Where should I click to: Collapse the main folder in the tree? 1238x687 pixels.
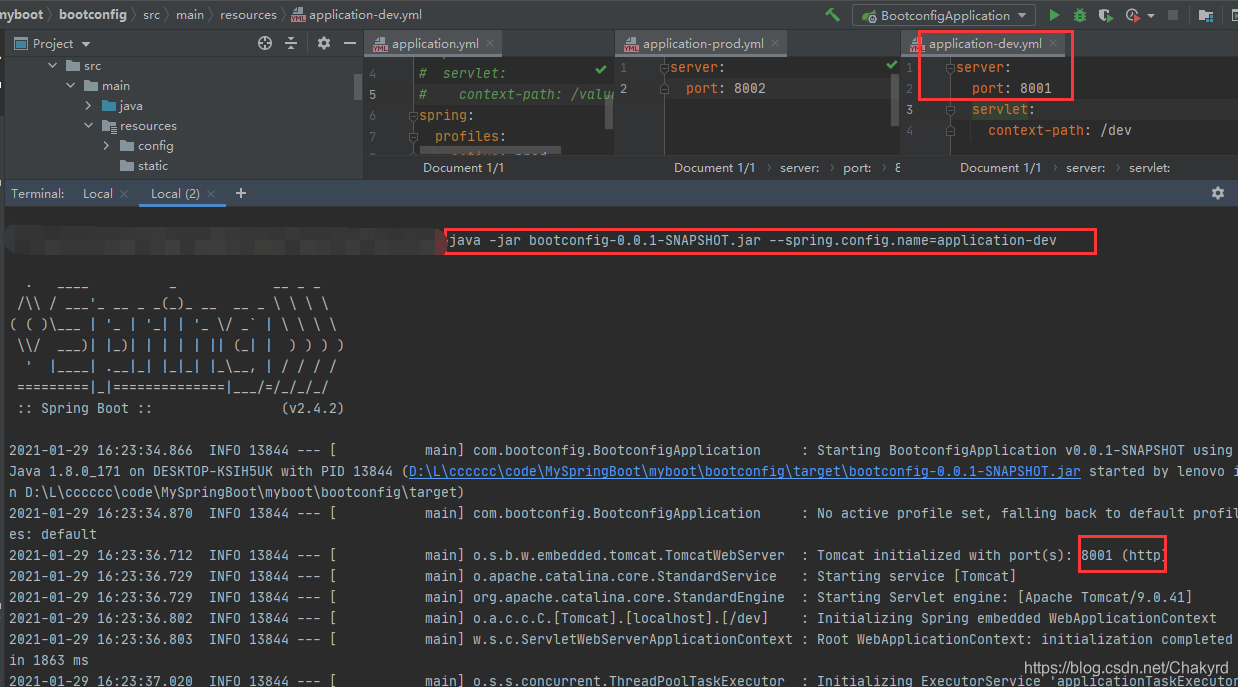point(70,85)
